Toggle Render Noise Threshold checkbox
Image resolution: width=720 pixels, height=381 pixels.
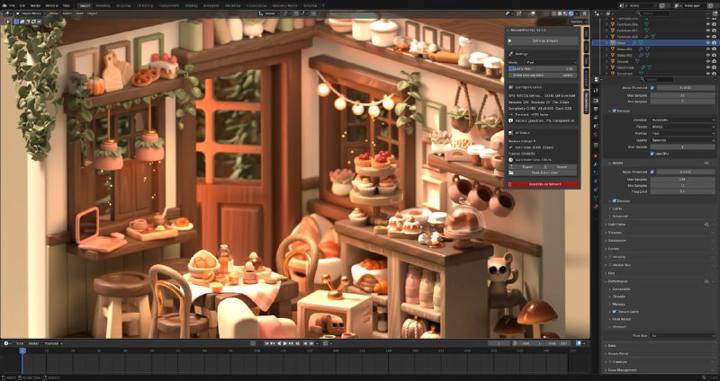click(x=652, y=172)
